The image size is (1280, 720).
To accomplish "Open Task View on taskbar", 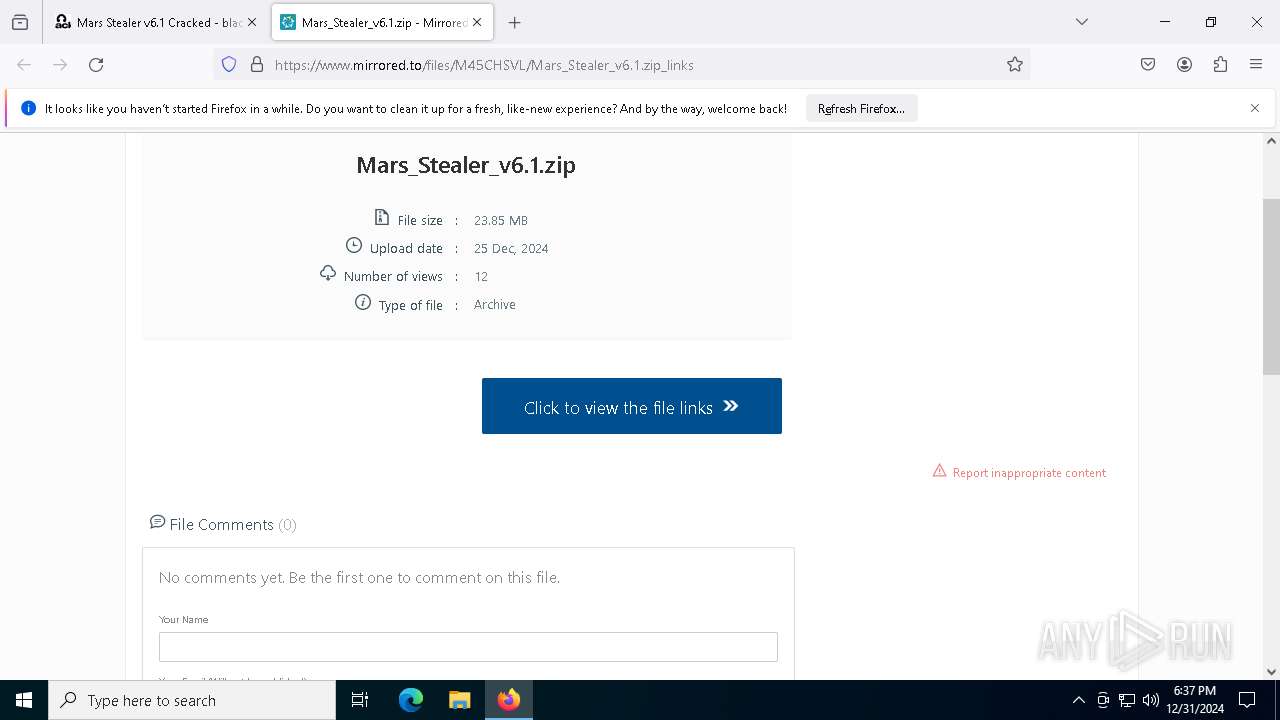I will pos(360,700).
